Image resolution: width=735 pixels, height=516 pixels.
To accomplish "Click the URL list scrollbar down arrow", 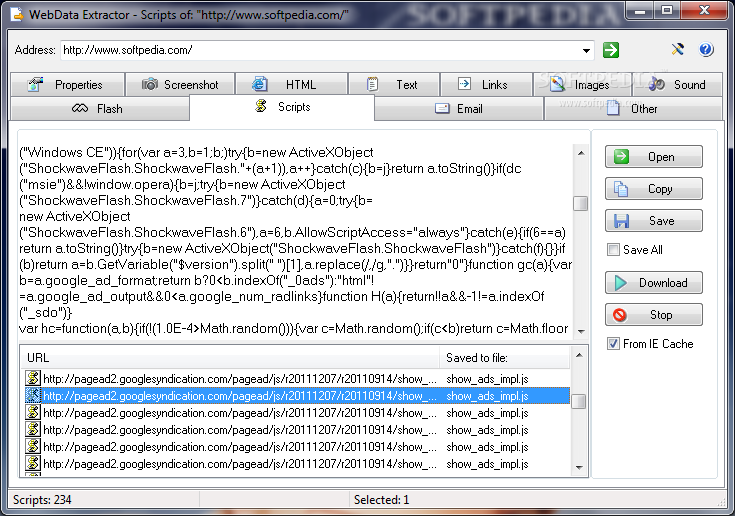I will point(579,467).
